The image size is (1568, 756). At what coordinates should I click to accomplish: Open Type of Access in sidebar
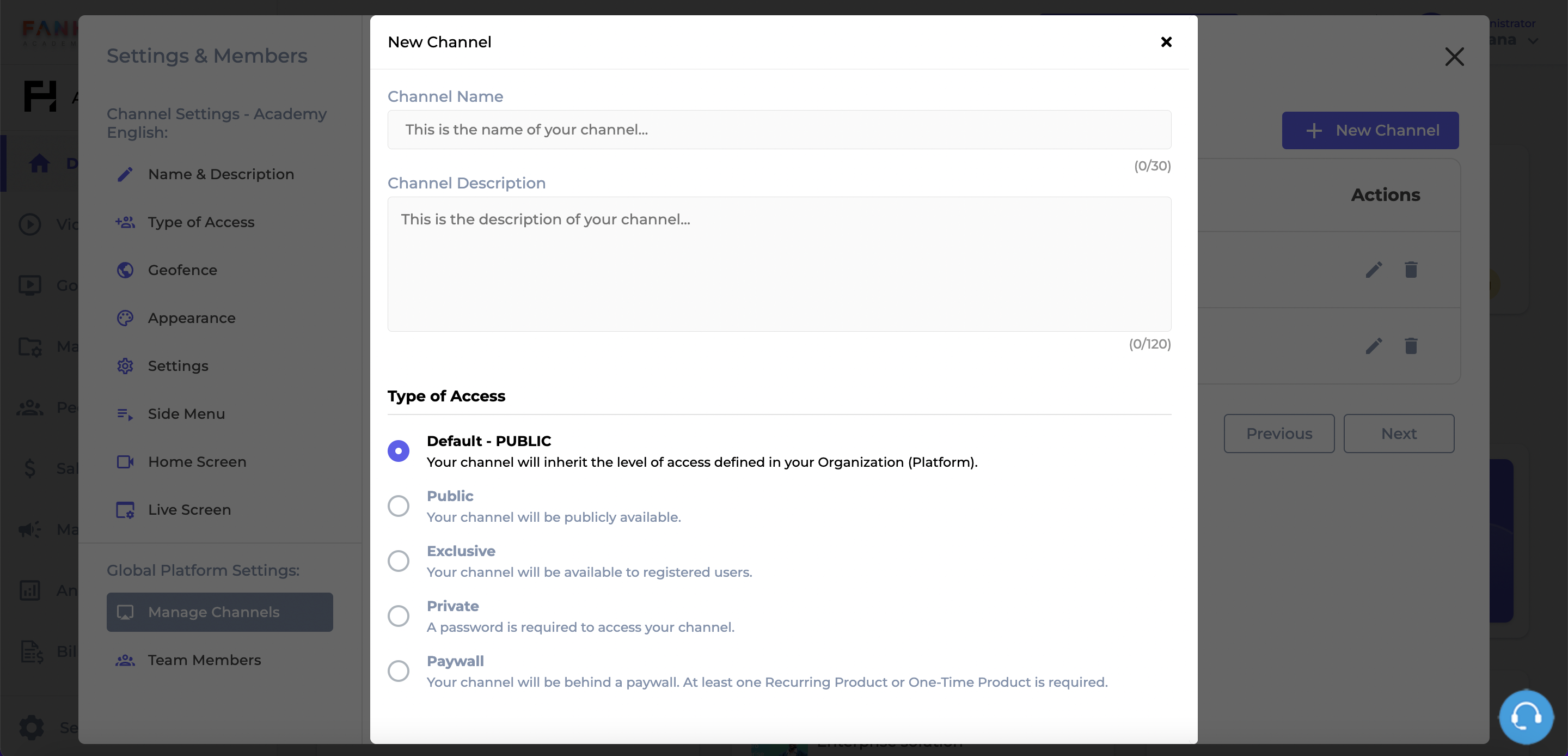(x=220, y=222)
